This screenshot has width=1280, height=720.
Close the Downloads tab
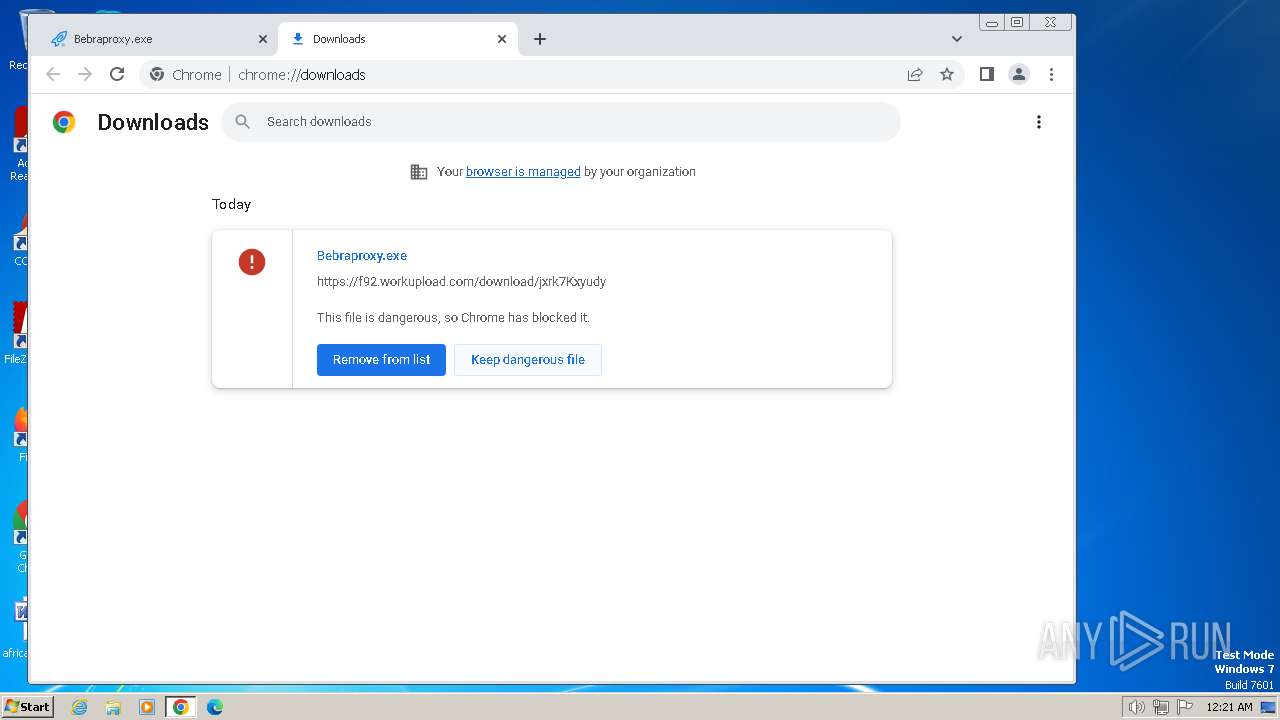click(502, 39)
